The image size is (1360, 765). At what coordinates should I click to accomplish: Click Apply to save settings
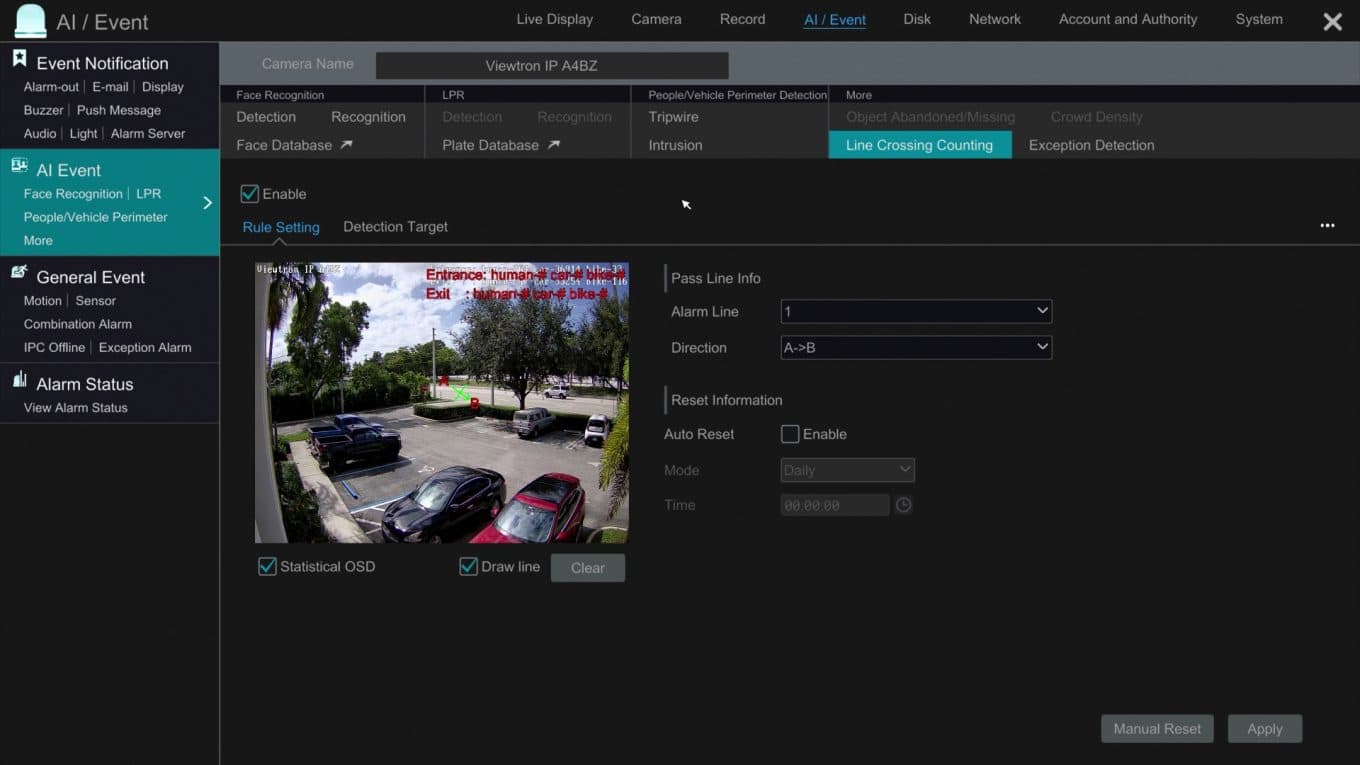[1264, 728]
